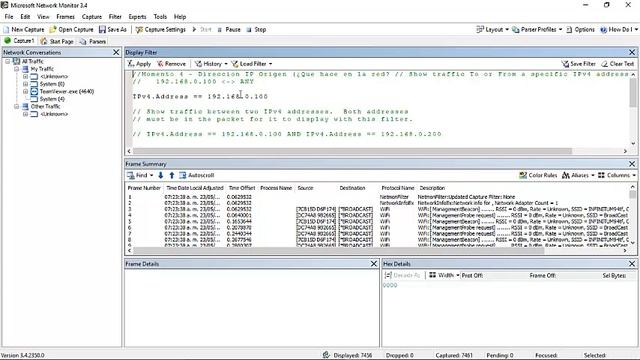
Task: Select System (4) in the conversations tree
Action: [52, 99]
